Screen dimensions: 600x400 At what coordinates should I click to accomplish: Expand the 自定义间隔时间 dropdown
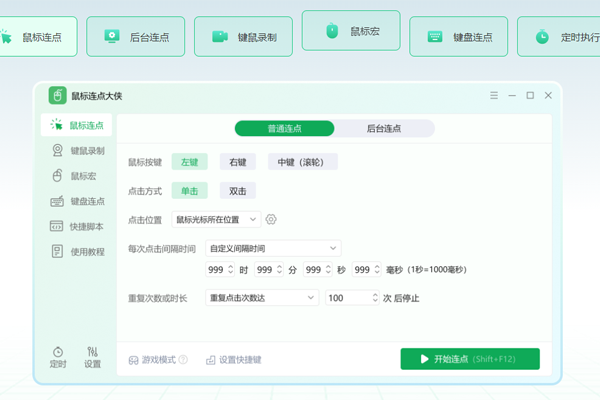273,248
